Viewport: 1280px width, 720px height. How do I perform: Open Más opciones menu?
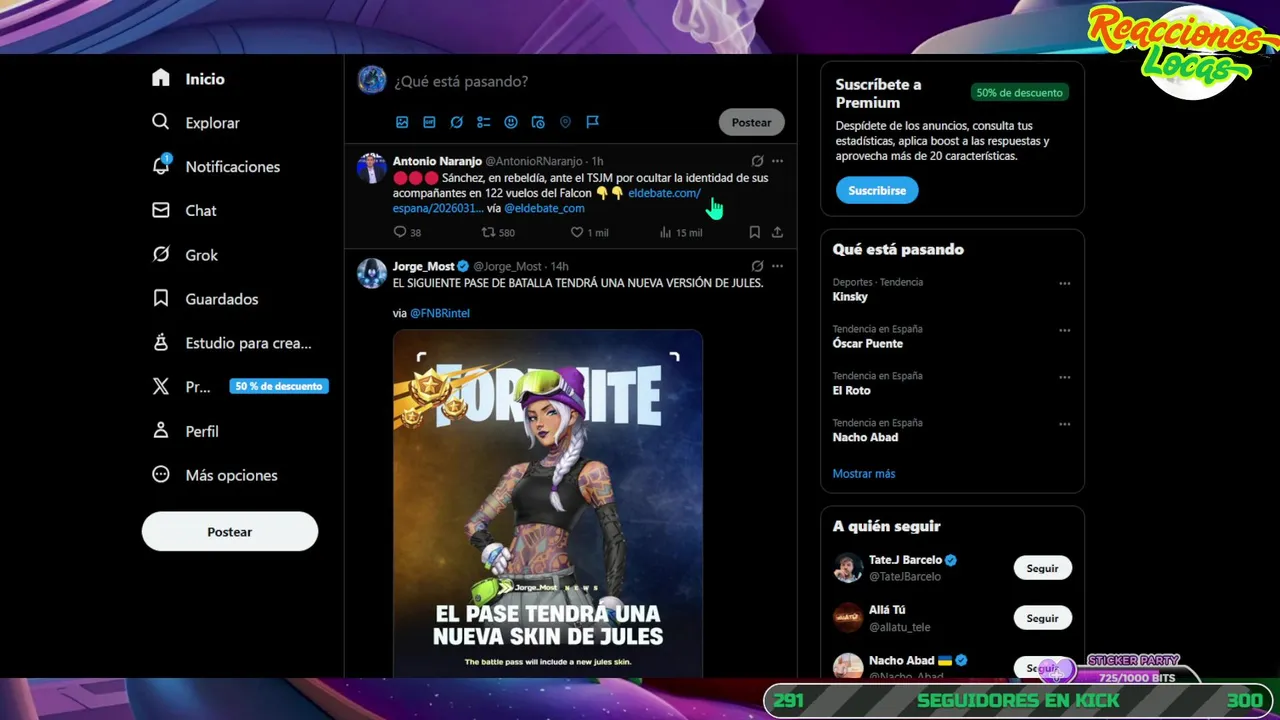214,475
